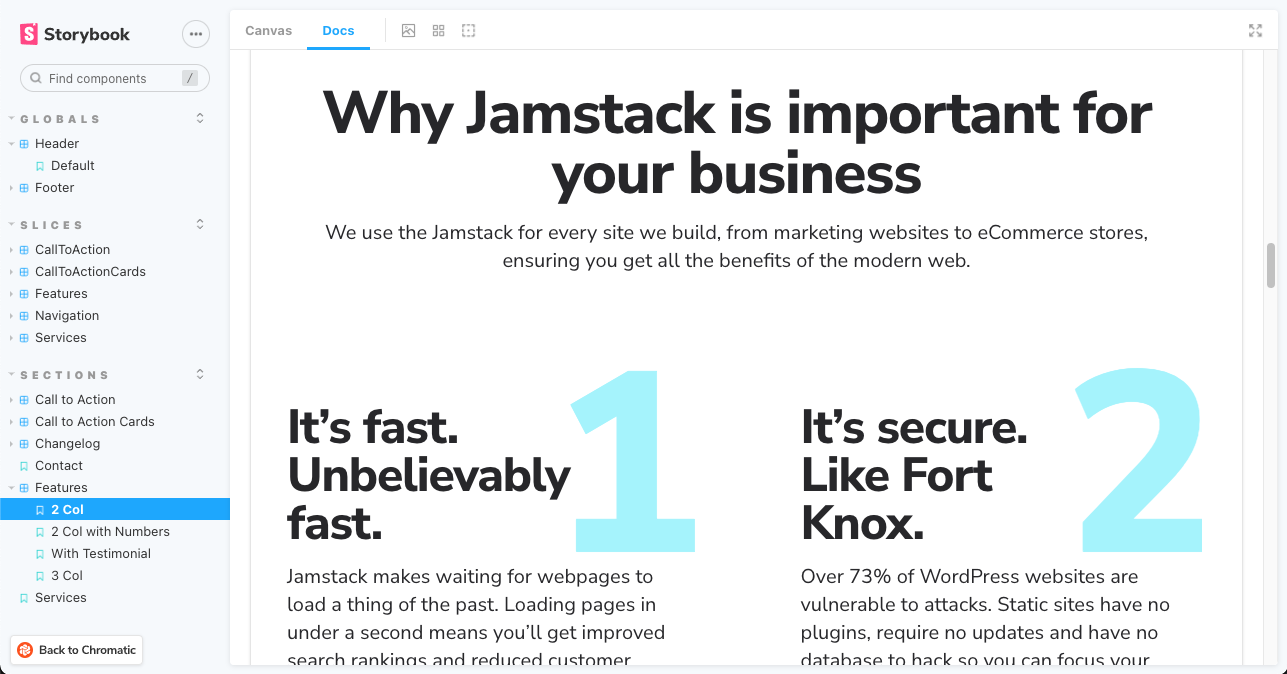Open the ellipsis shortcuts menu button
Screen dimensions: 1287x674
196,34
